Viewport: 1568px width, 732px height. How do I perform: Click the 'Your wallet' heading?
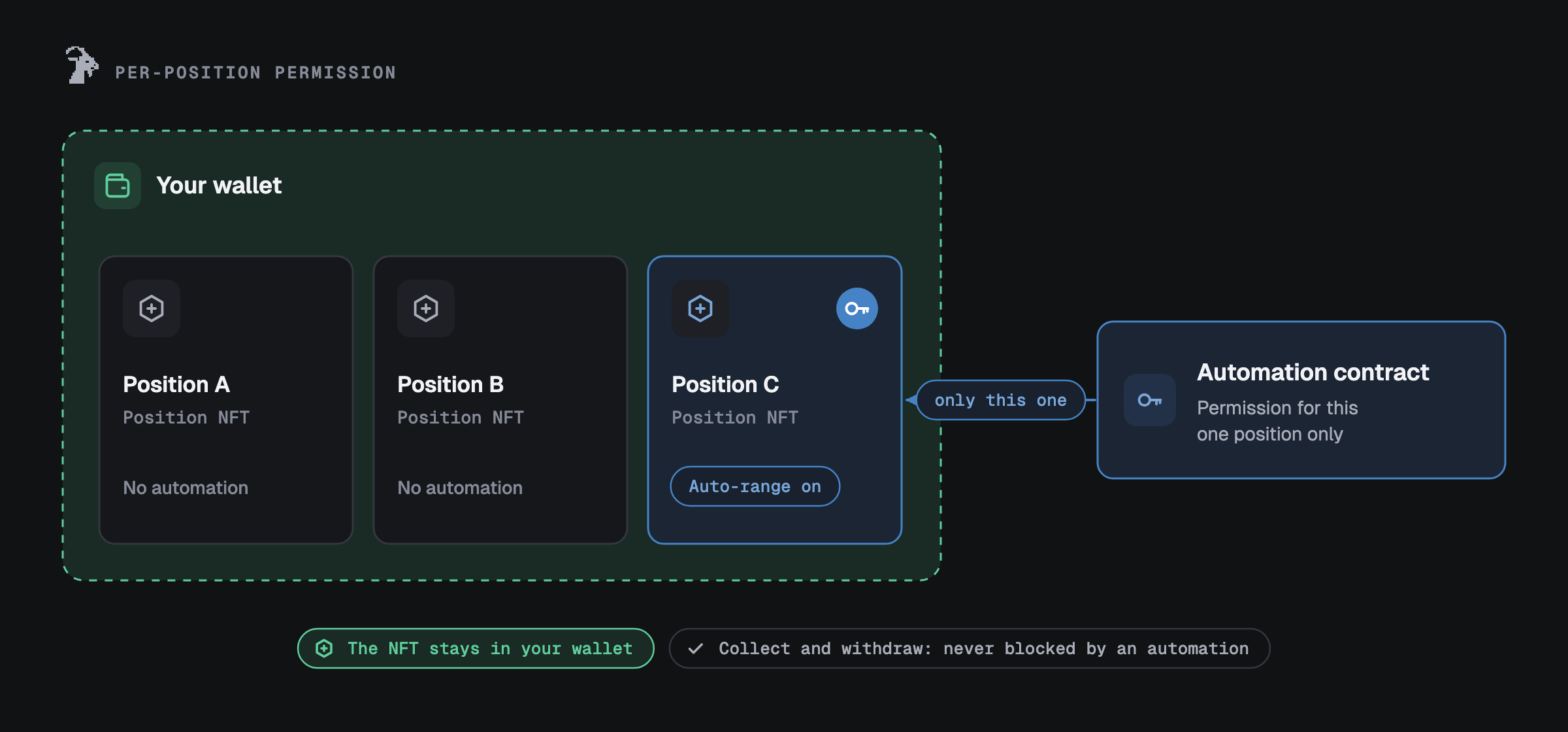219,186
